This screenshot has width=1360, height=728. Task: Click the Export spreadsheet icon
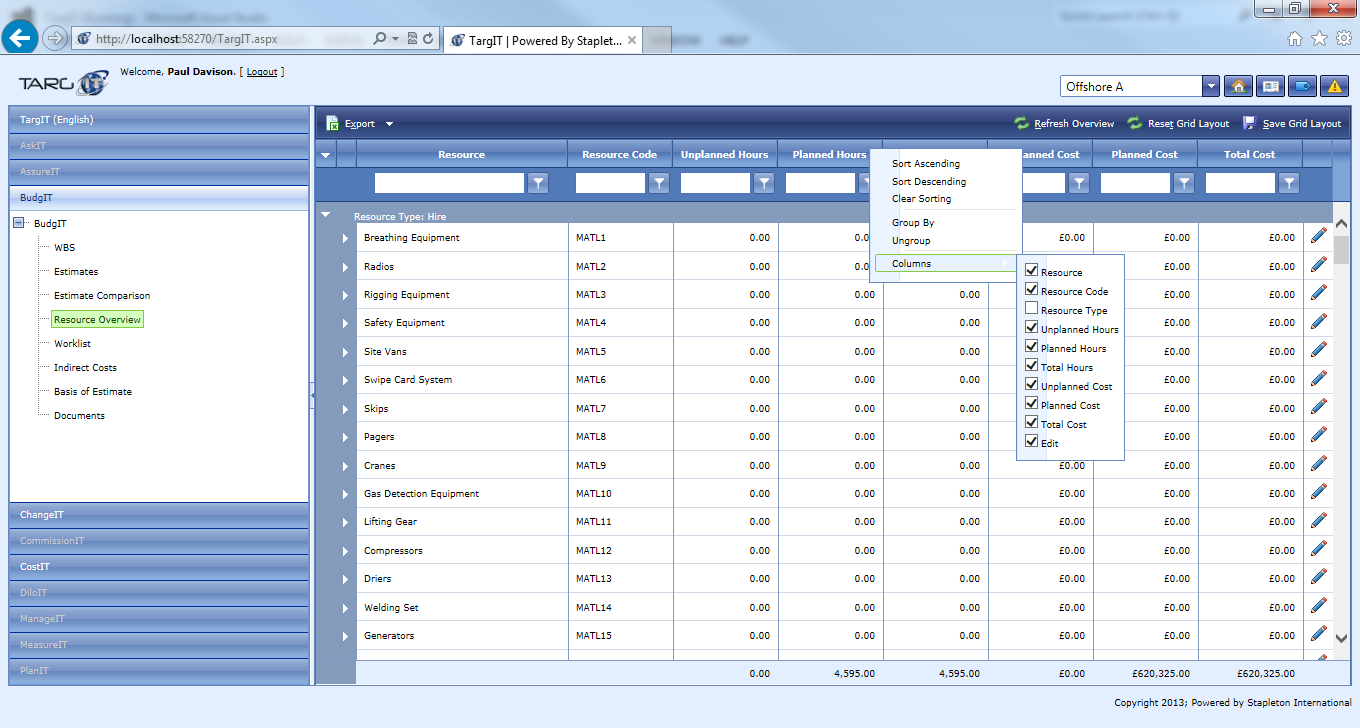click(x=333, y=124)
